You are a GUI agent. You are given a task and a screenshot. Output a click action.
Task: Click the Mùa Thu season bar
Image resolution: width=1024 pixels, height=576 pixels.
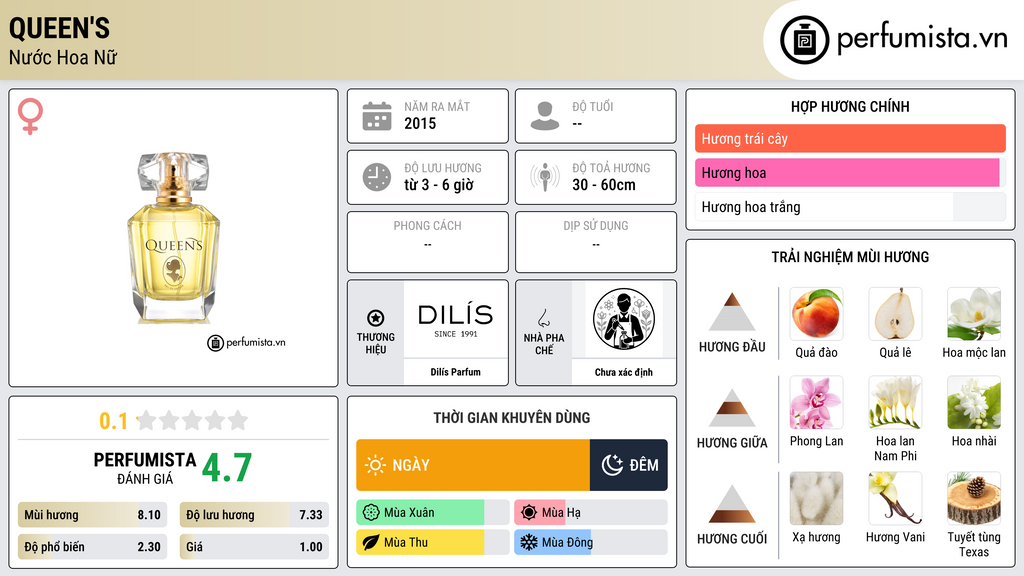pos(432,542)
